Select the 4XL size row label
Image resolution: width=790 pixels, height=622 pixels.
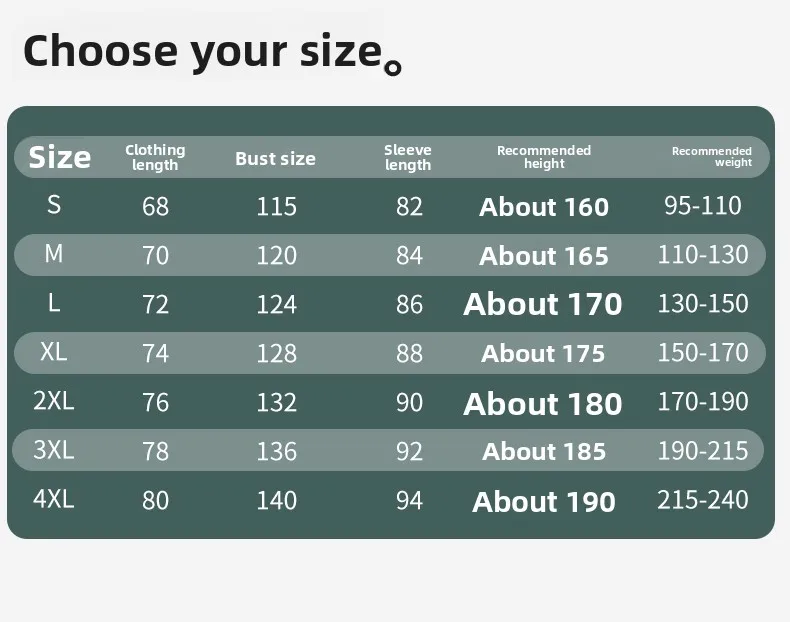click(54, 499)
